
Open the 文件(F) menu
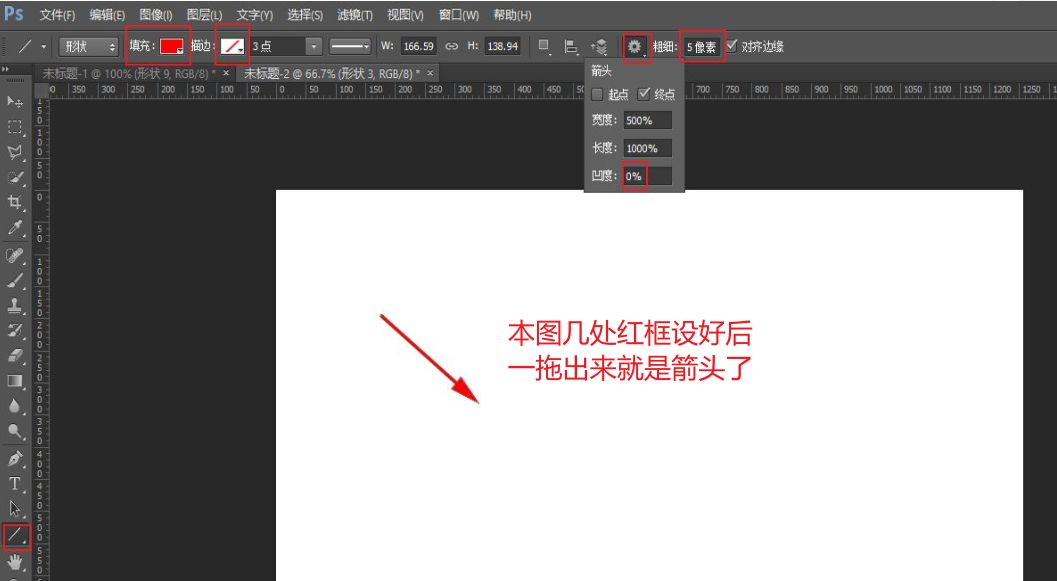57,15
